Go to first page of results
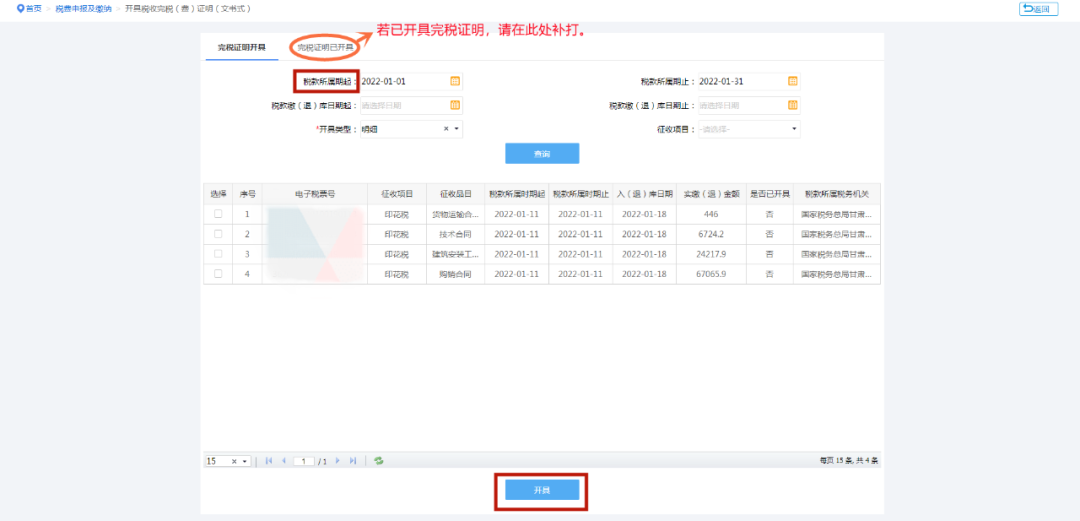1080x521 pixels. point(269,460)
